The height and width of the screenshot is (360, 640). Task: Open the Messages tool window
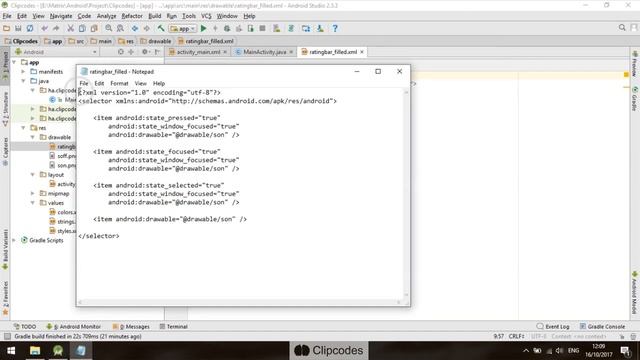tap(131, 327)
